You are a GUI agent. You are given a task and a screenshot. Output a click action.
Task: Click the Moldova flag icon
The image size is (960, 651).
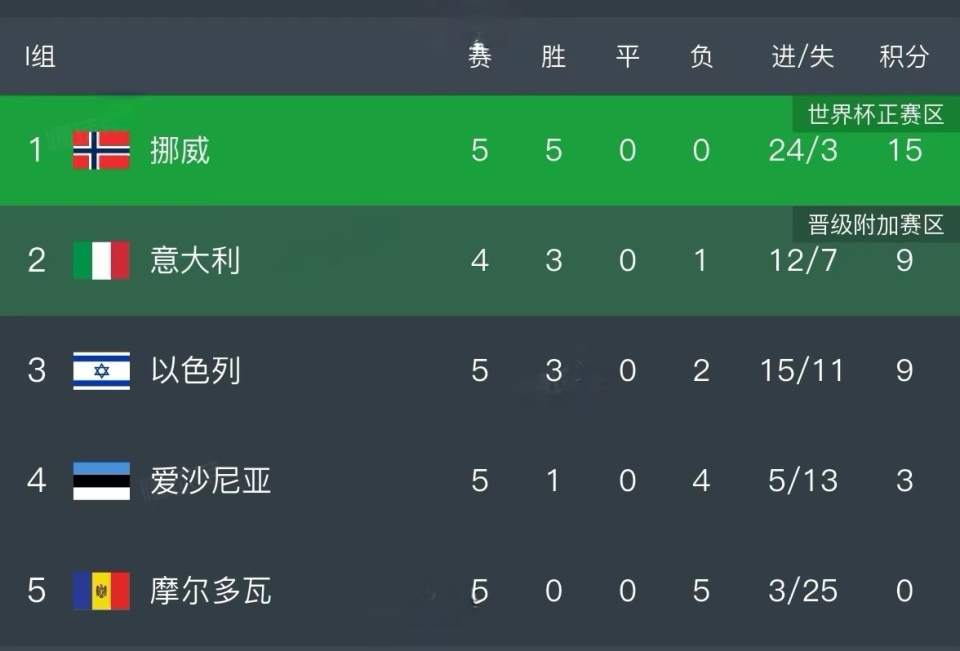pyautogui.click(x=101, y=591)
